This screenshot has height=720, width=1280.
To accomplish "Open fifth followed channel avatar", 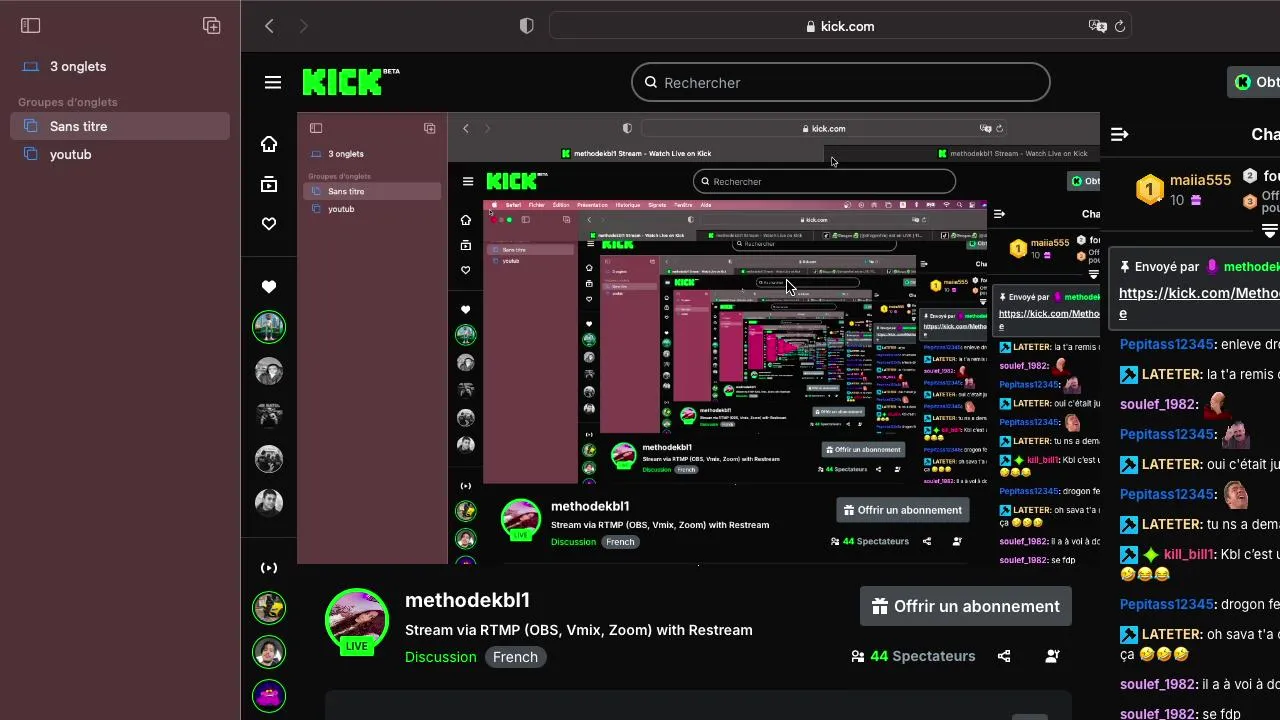I will 268,502.
